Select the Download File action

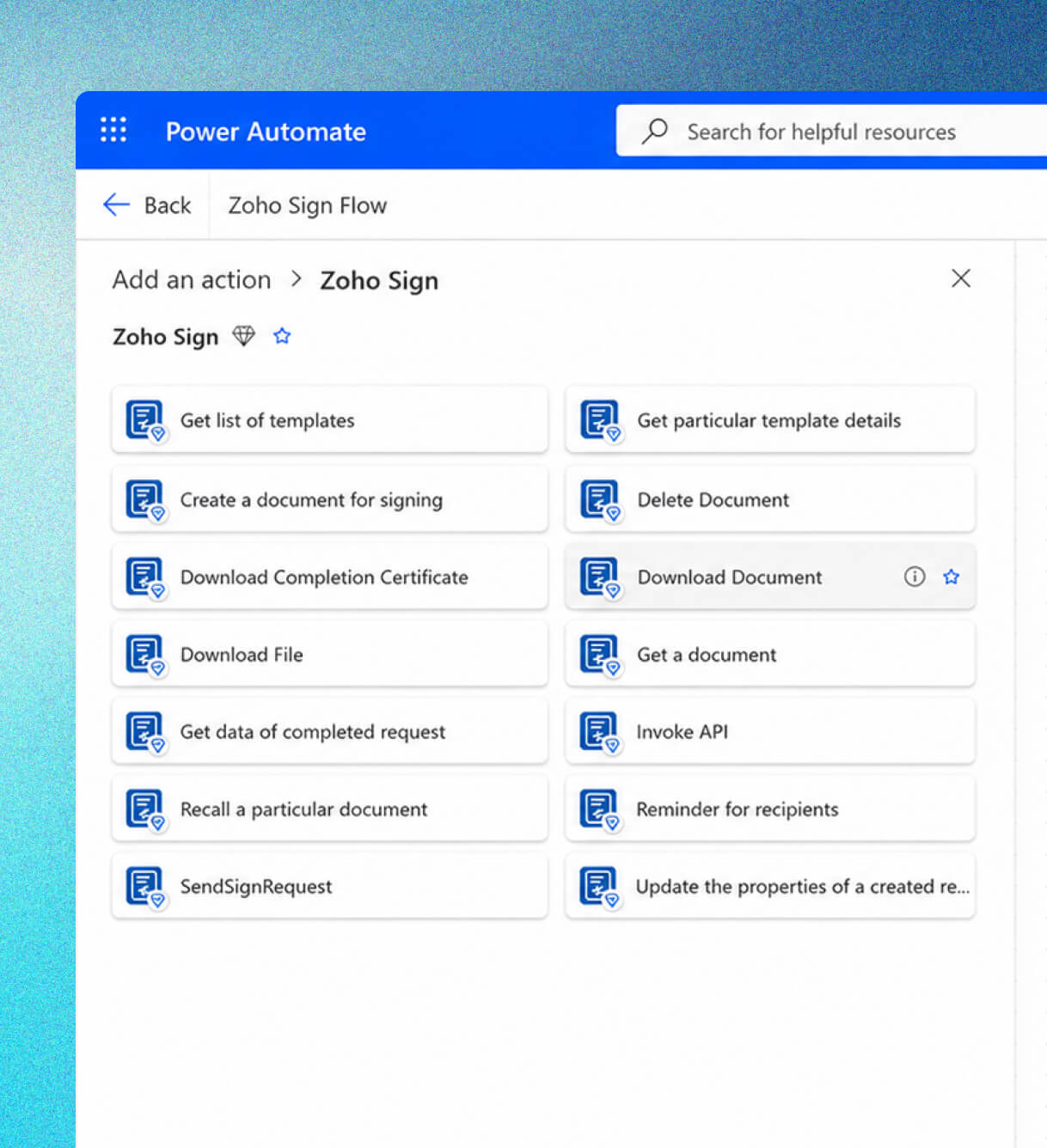[329, 654]
